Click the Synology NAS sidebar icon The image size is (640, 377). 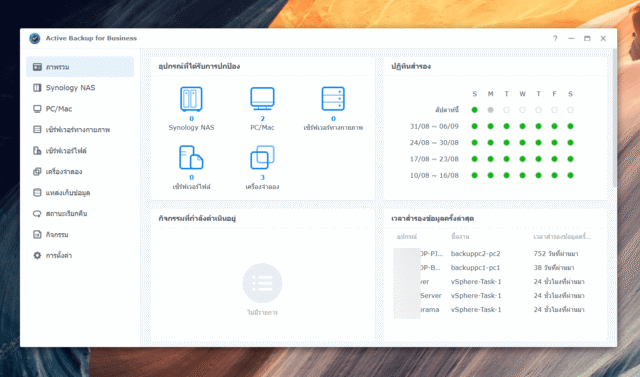(x=37, y=88)
